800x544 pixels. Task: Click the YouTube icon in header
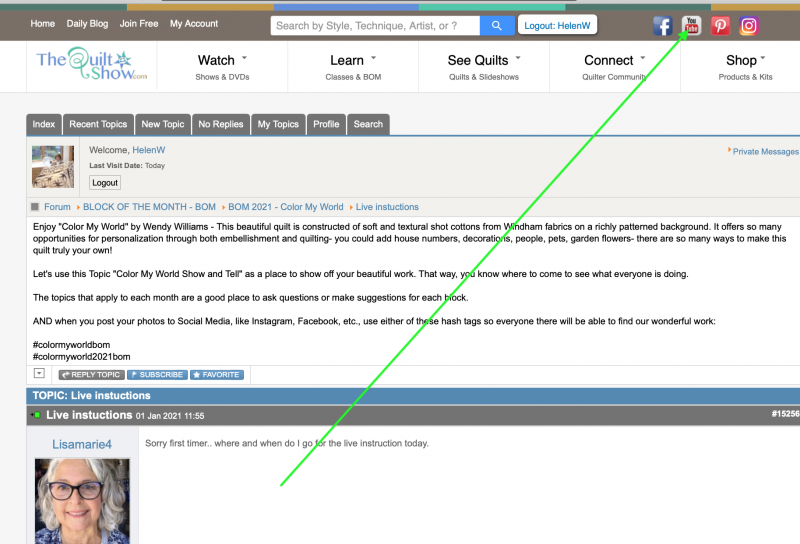[x=692, y=26]
